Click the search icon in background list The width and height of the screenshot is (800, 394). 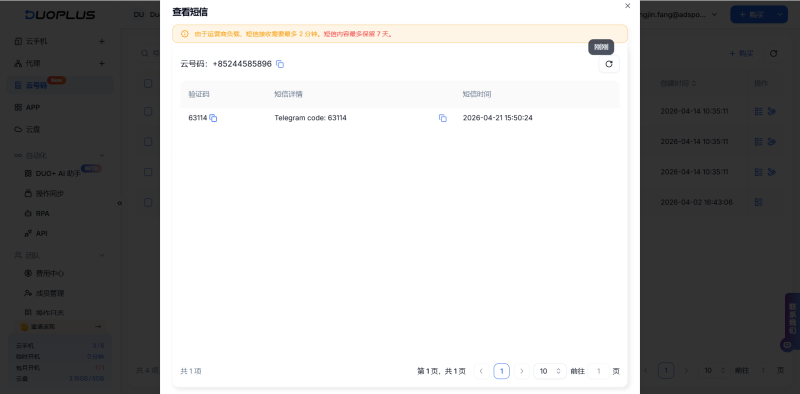(145, 53)
